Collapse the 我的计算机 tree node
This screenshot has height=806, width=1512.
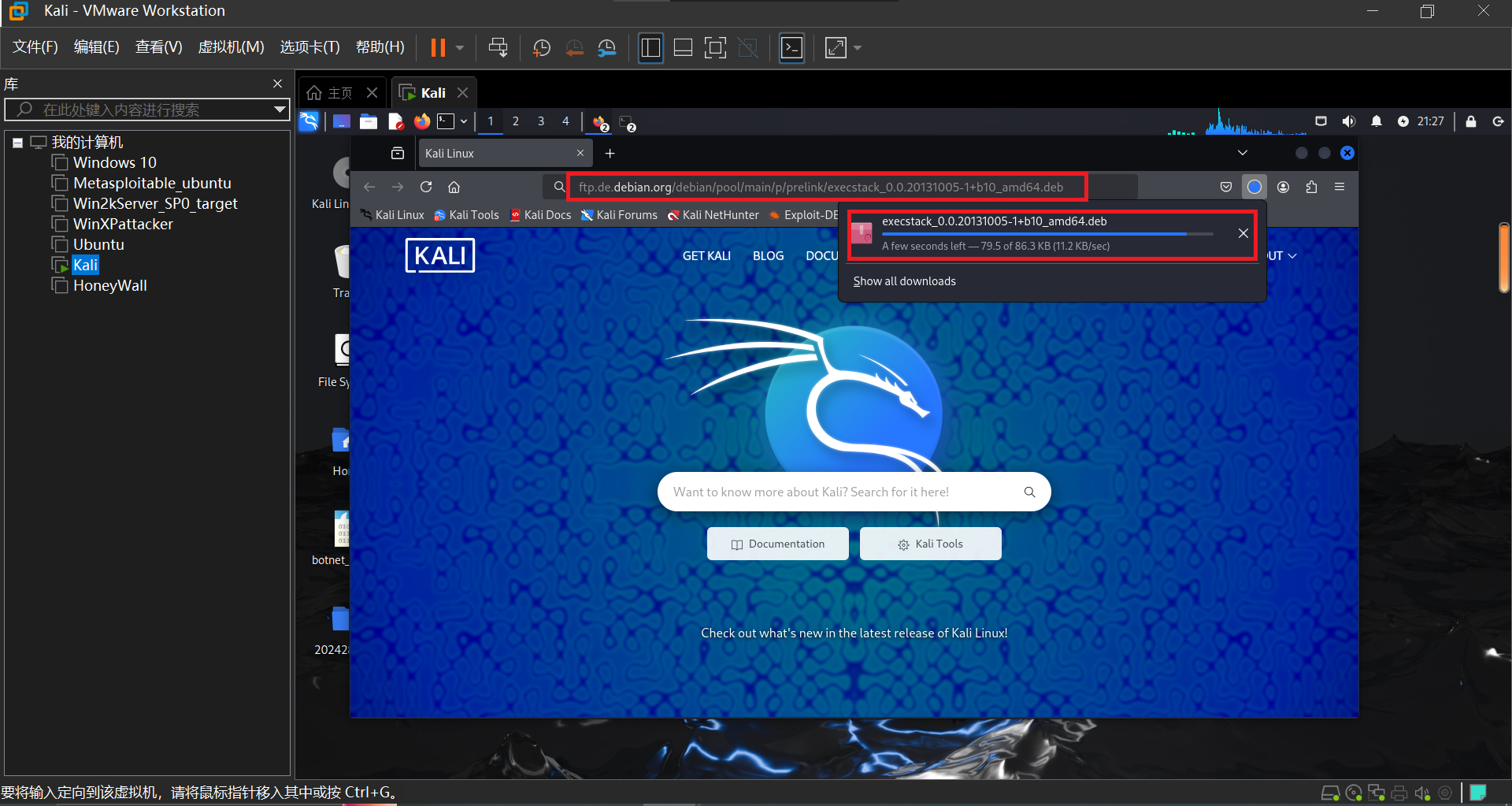(x=17, y=143)
